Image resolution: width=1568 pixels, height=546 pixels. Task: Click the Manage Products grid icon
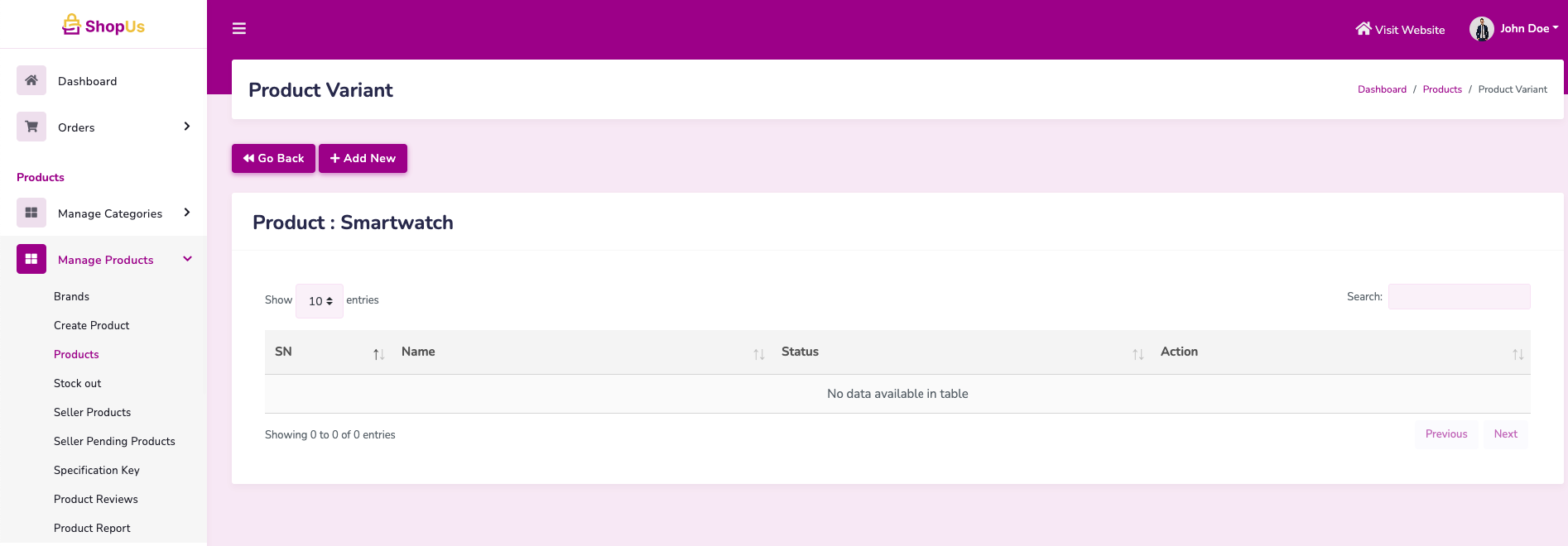31,259
